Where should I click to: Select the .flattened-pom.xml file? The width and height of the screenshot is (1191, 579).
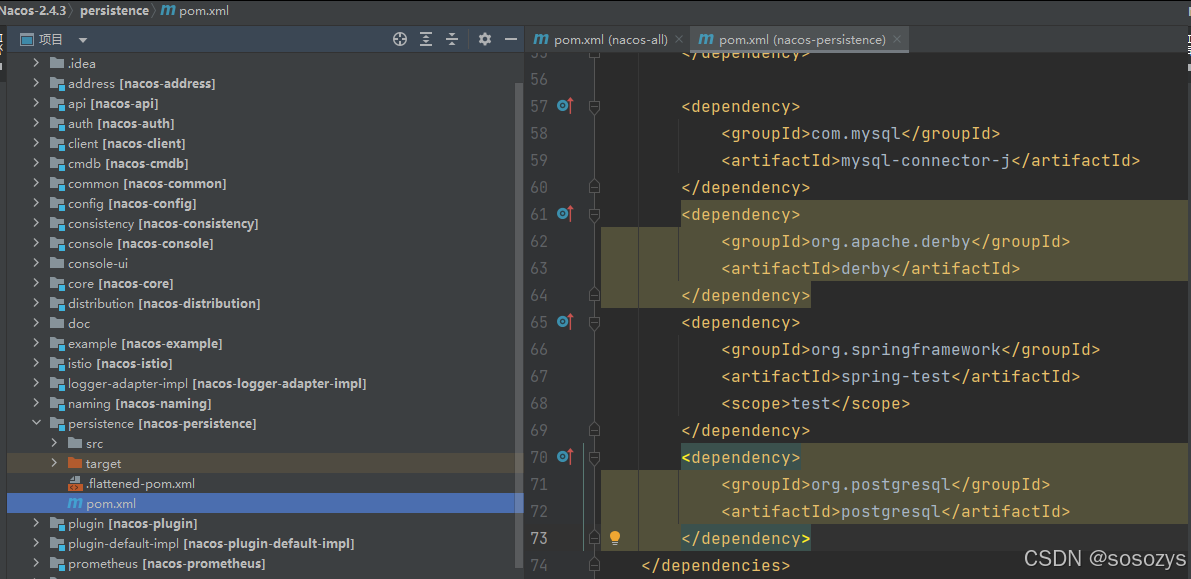141,483
